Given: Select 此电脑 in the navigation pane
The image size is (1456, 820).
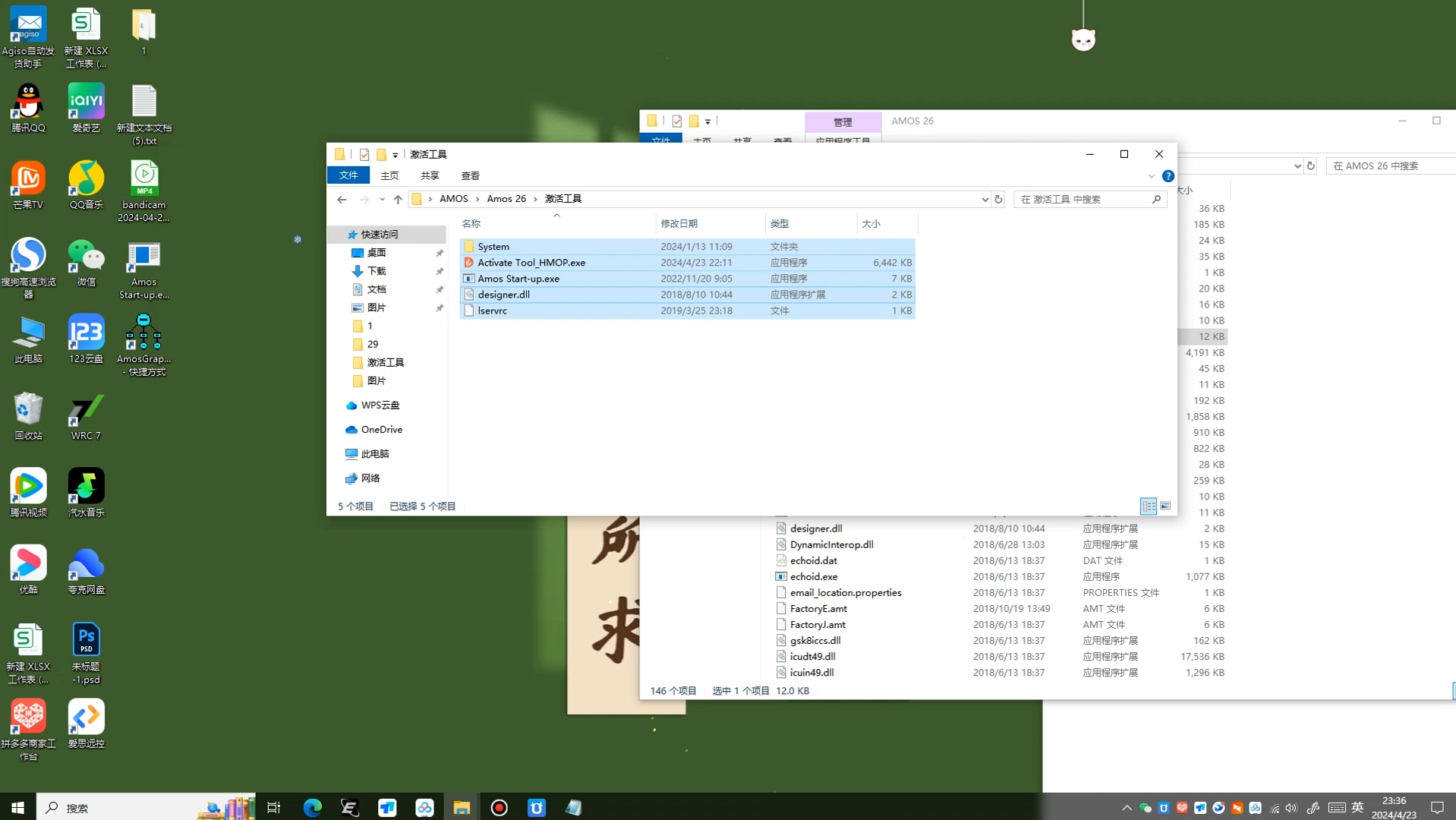Looking at the screenshot, I should 374,454.
